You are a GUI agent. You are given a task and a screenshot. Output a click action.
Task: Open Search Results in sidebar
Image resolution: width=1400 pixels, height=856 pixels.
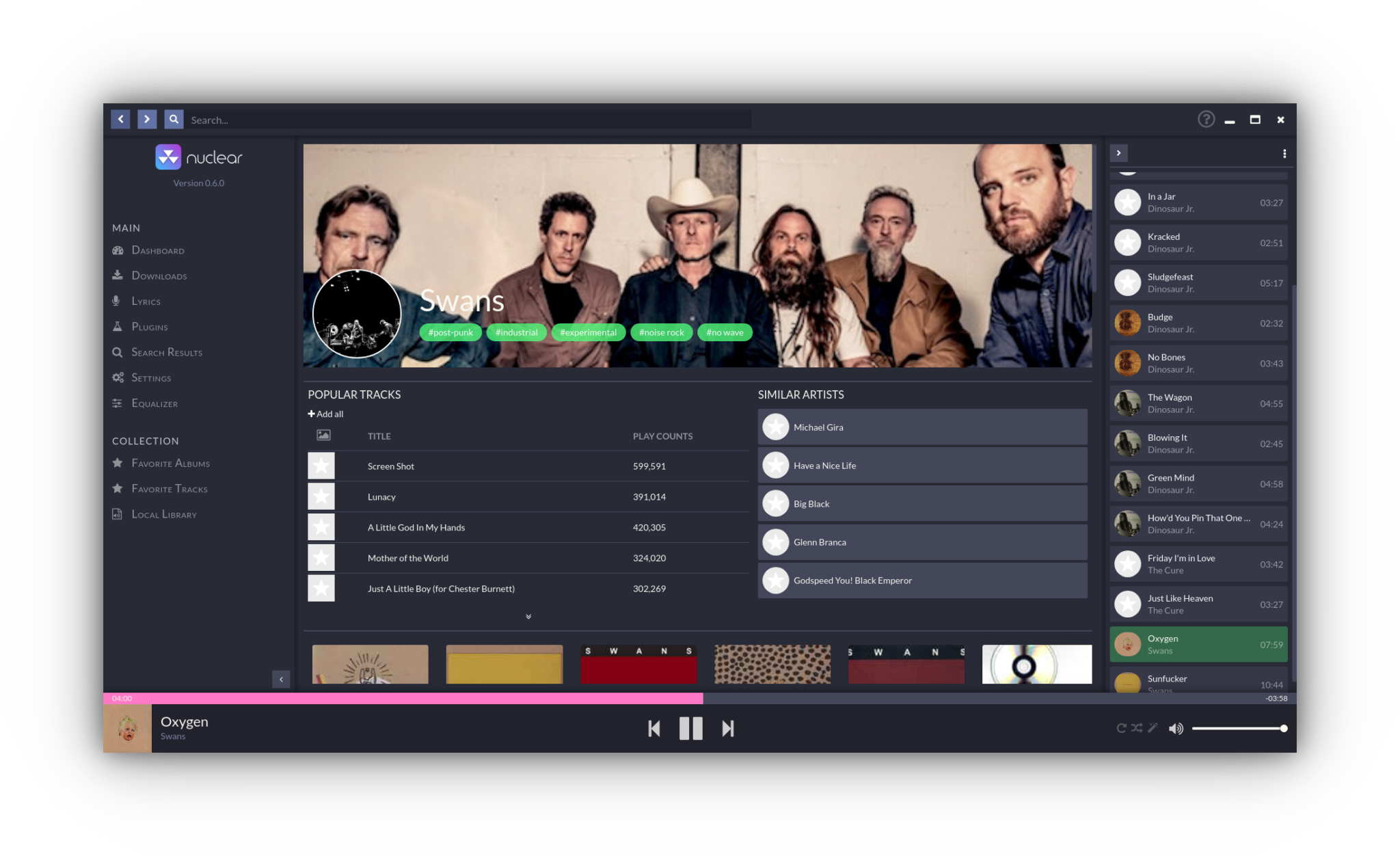coord(167,352)
